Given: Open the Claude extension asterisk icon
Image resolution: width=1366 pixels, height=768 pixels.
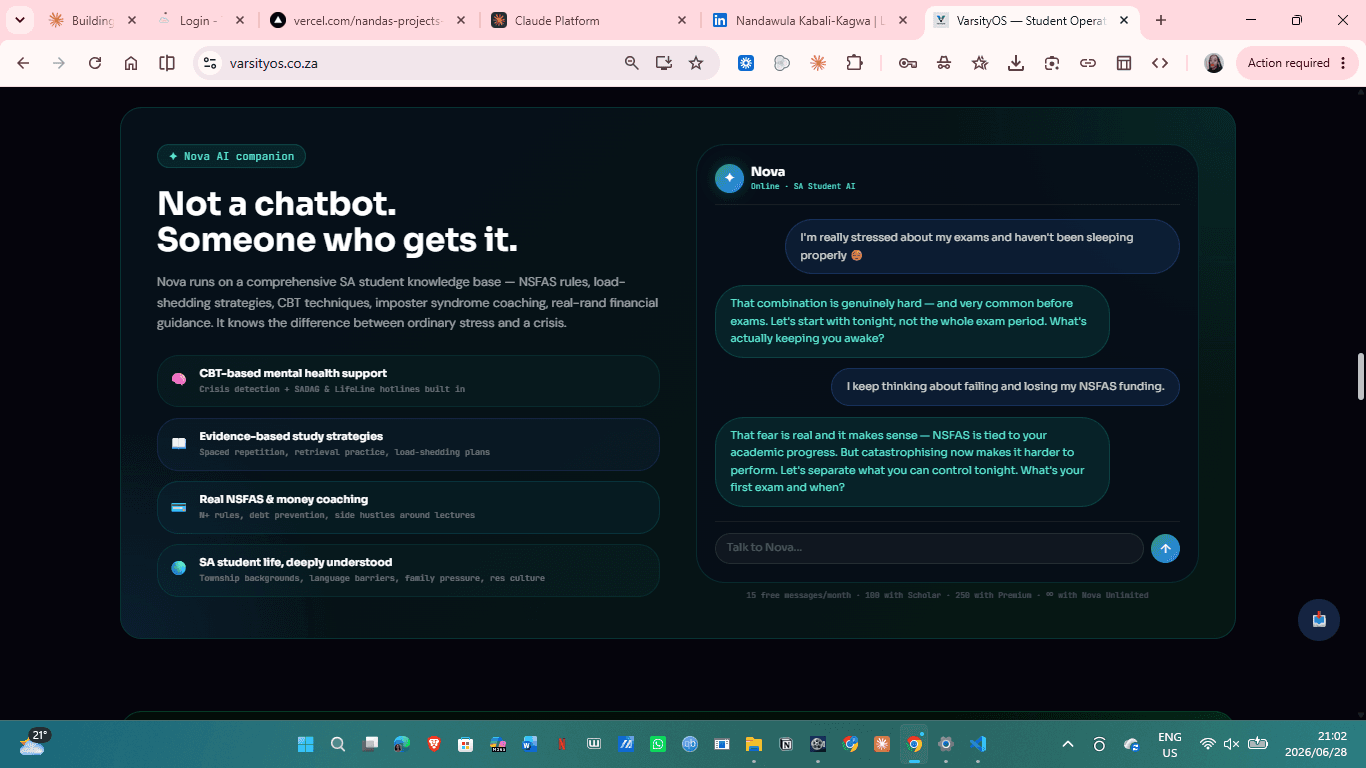Looking at the screenshot, I should coord(818,63).
